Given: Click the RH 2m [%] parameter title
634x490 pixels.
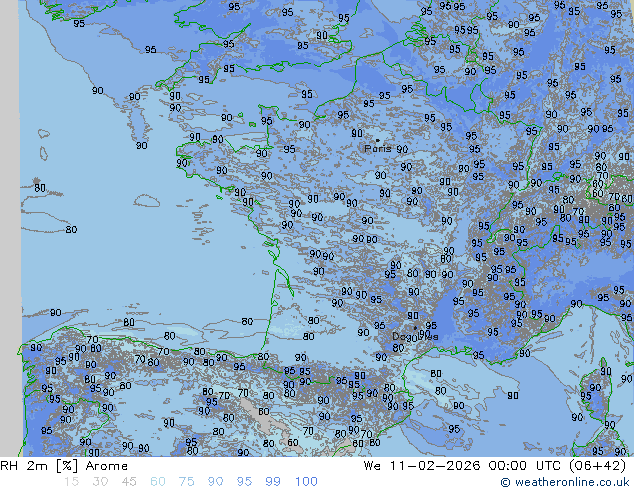Looking at the screenshot, I should click(x=33, y=466).
